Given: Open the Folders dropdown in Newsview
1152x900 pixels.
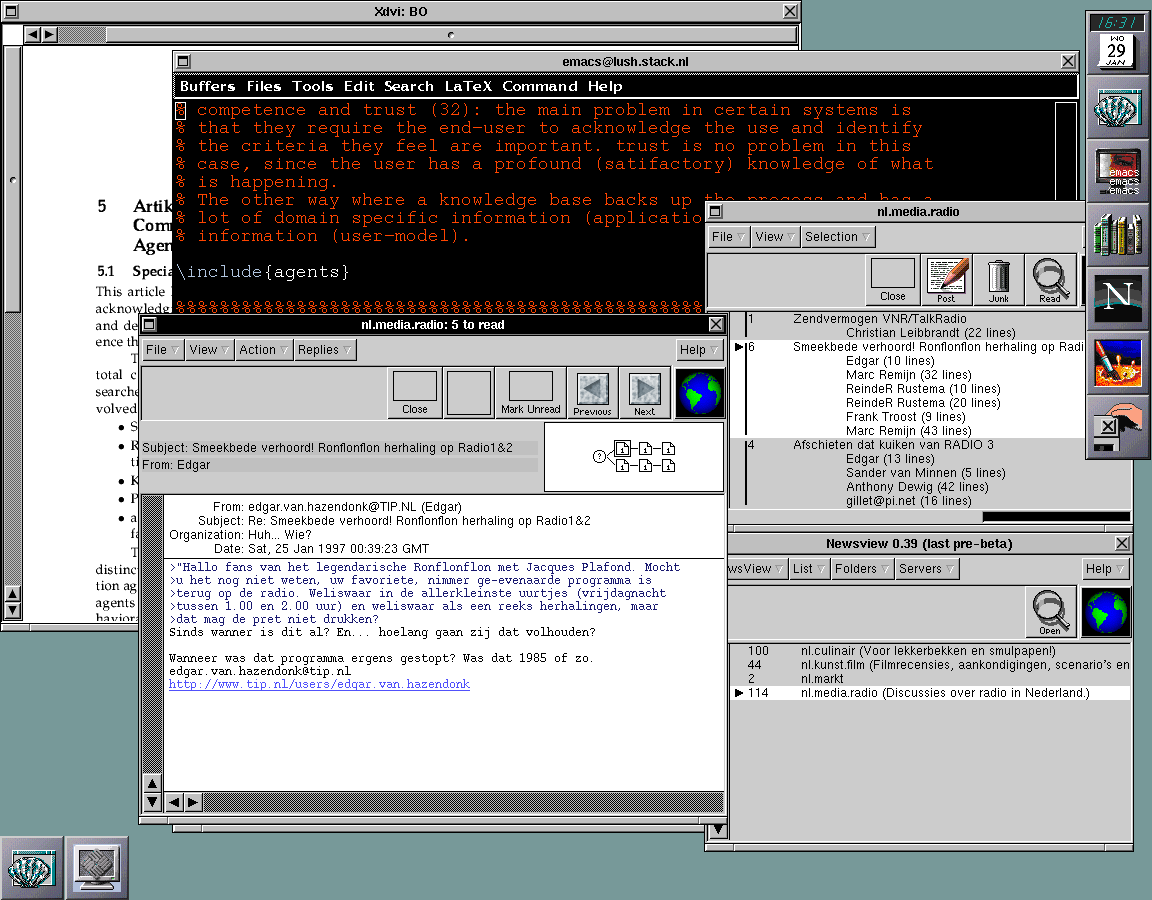Looking at the screenshot, I should [x=862, y=569].
